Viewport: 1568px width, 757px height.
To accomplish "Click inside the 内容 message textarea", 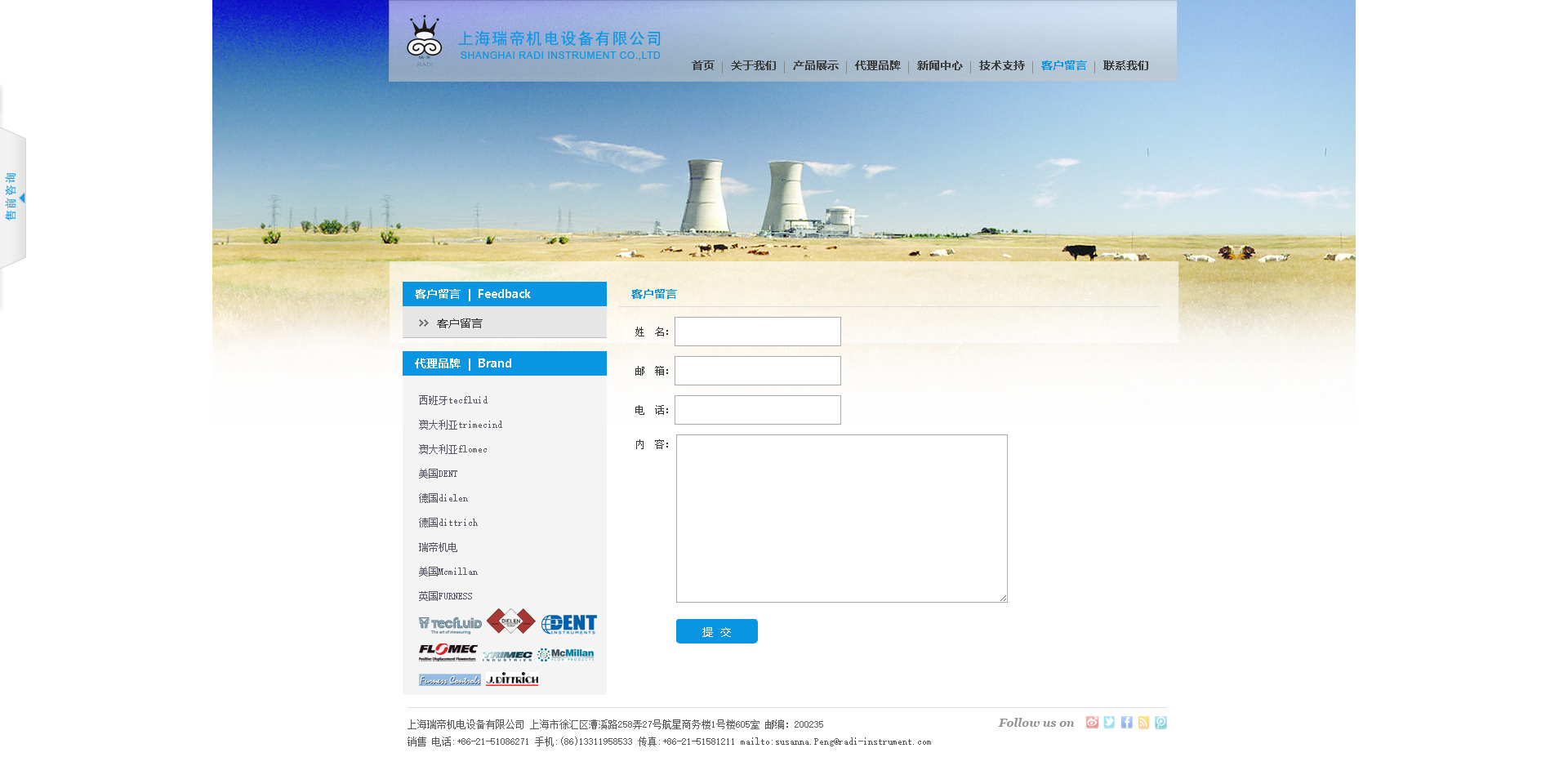I will point(841,519).
